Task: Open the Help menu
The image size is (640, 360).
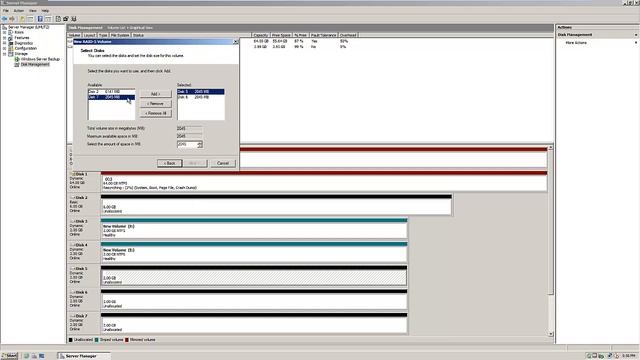Action: pyautogui.click(x=45, y=11)
